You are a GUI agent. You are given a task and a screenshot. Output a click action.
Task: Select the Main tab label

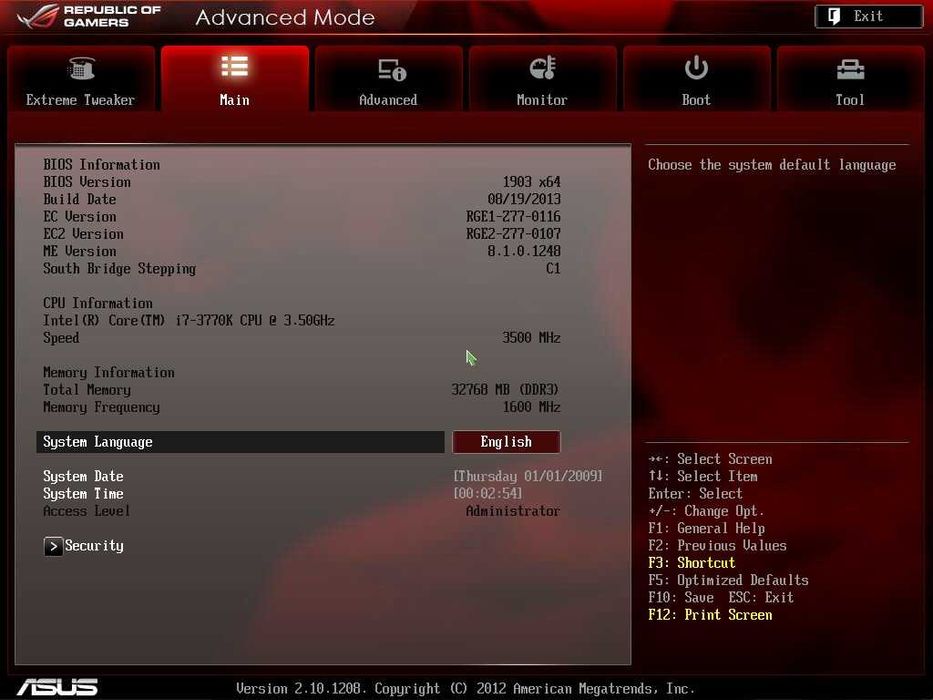pos(234,100)
